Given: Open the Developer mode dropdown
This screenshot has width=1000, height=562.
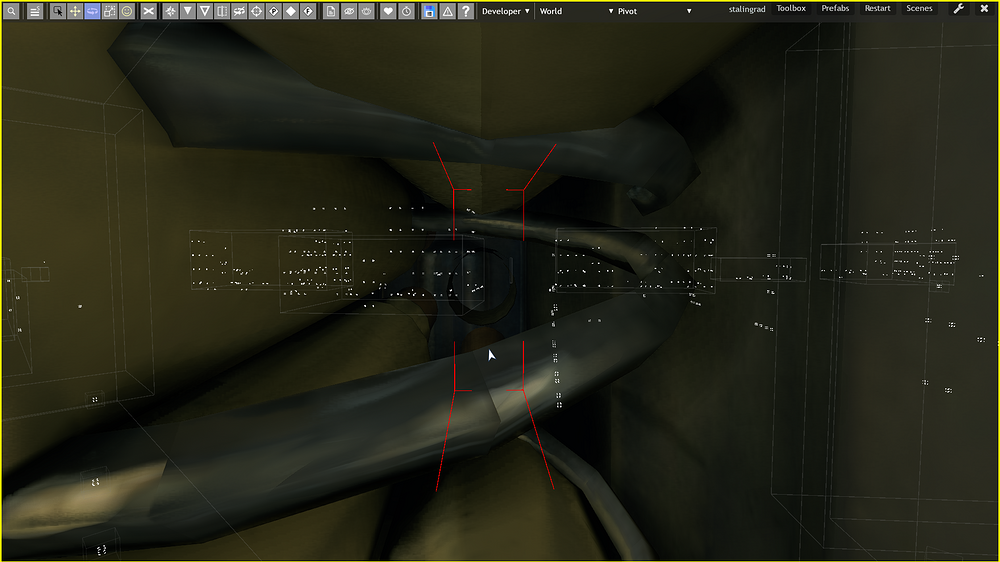Looking at the screenshot, I should tap(506, 11).
